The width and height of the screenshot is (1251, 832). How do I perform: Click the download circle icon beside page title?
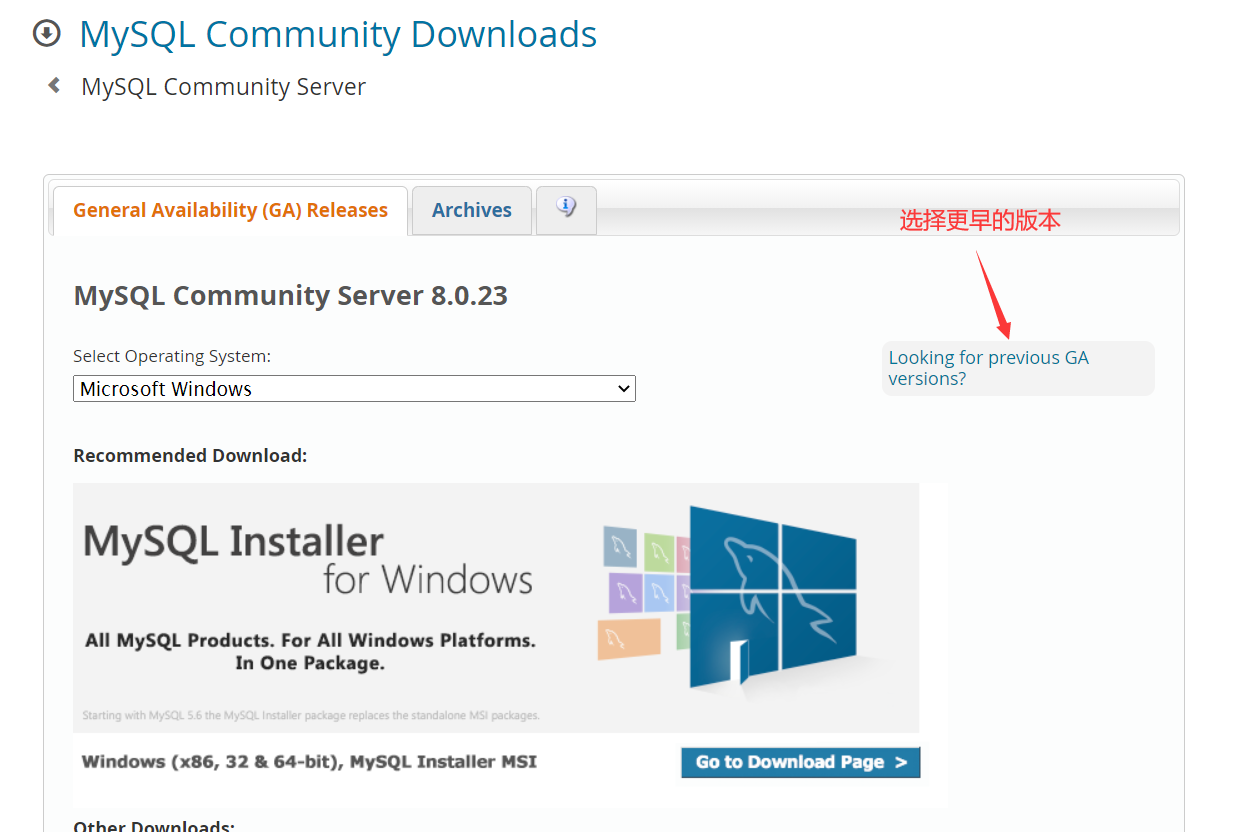point(47,34)
